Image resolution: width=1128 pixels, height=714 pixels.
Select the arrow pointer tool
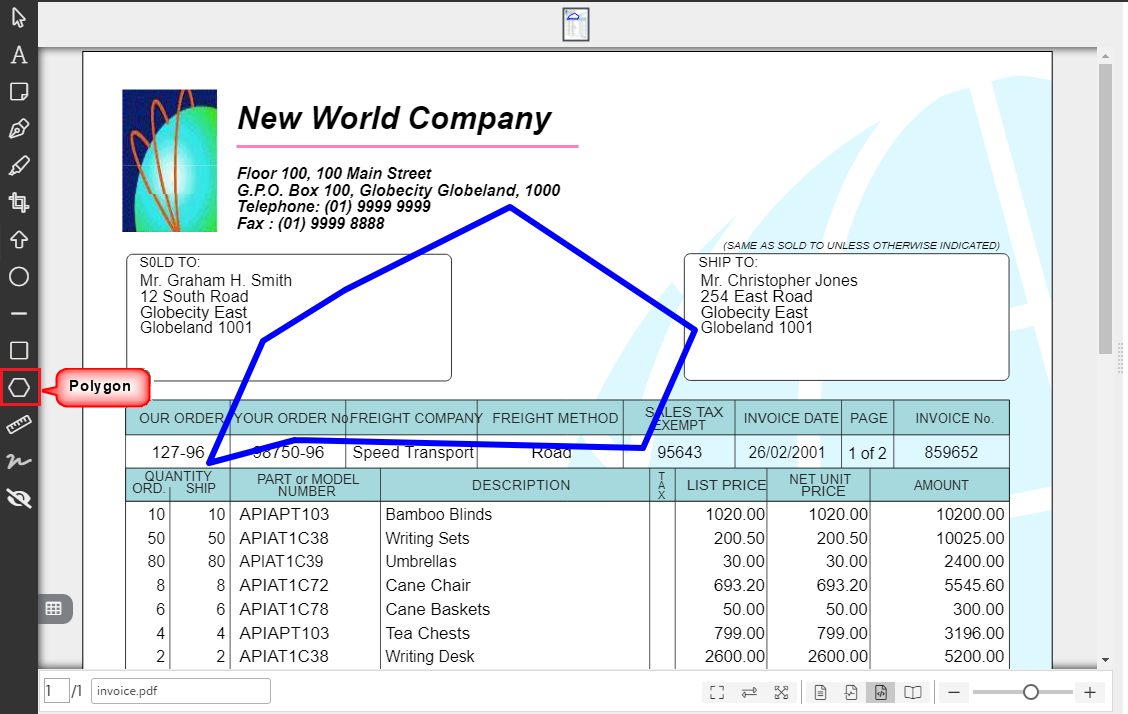(19, 18)
